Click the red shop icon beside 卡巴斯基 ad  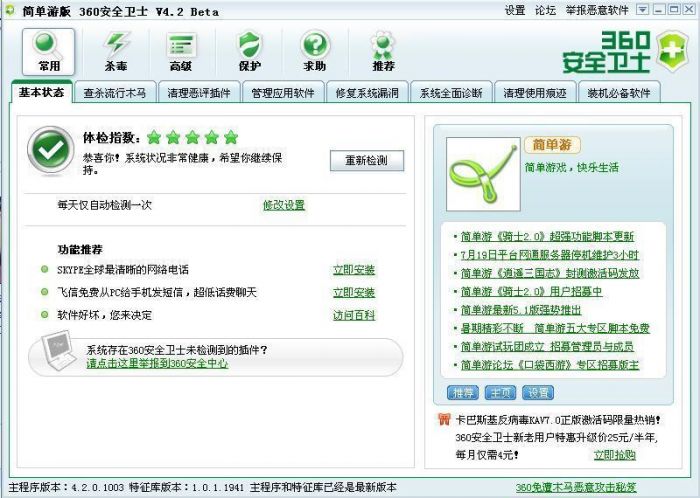444,419
